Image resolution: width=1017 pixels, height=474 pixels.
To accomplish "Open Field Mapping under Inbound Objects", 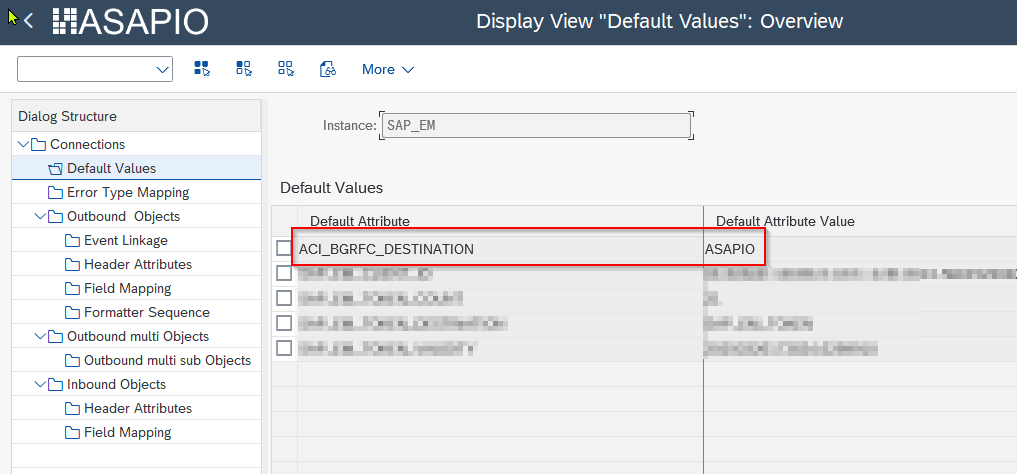I will [127, 432].
